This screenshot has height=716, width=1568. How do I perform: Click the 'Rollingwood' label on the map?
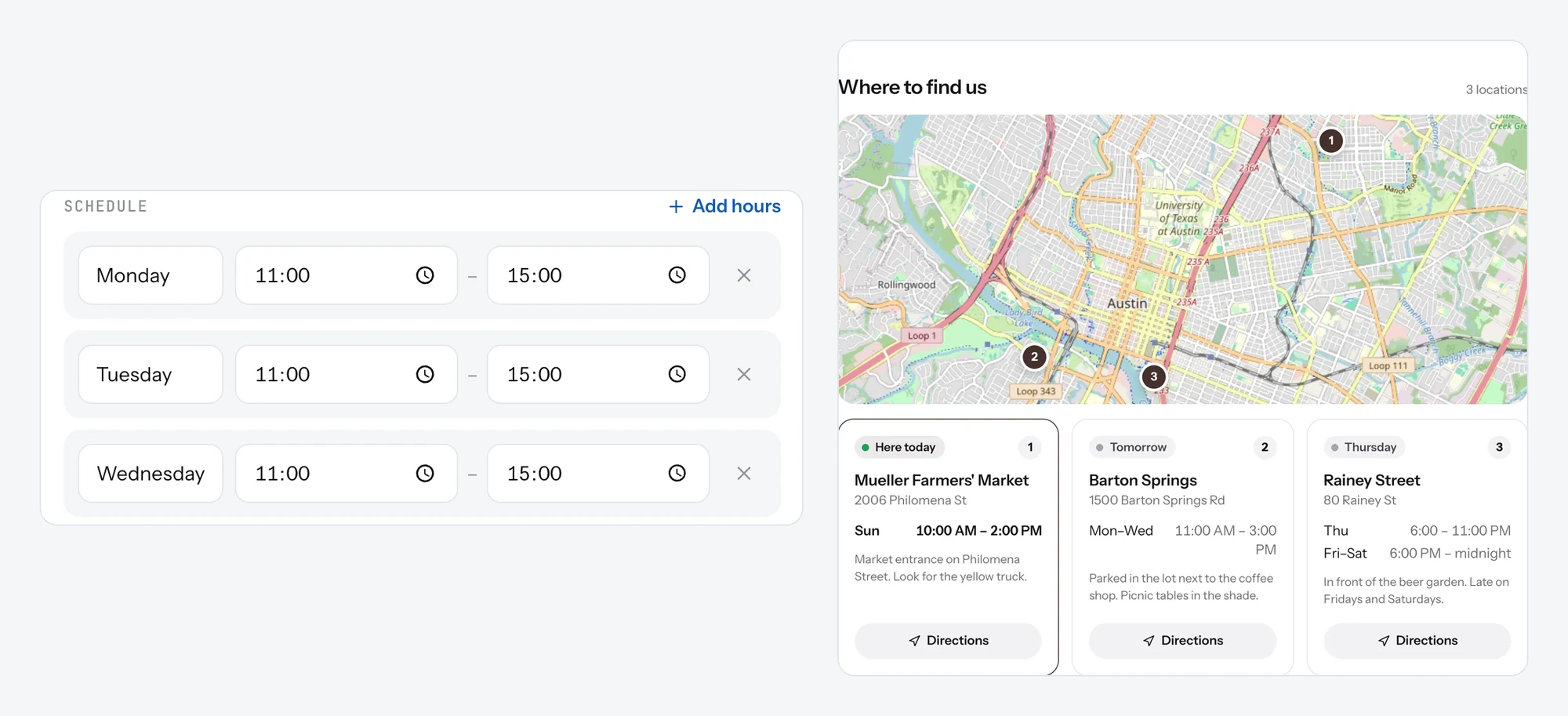tap(906, 285)
